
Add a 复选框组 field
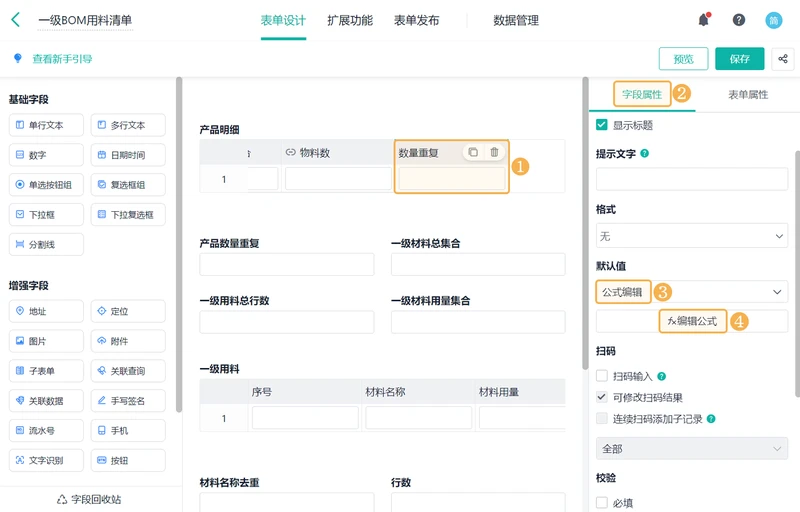pyautogui.click(x=128, y=185)
